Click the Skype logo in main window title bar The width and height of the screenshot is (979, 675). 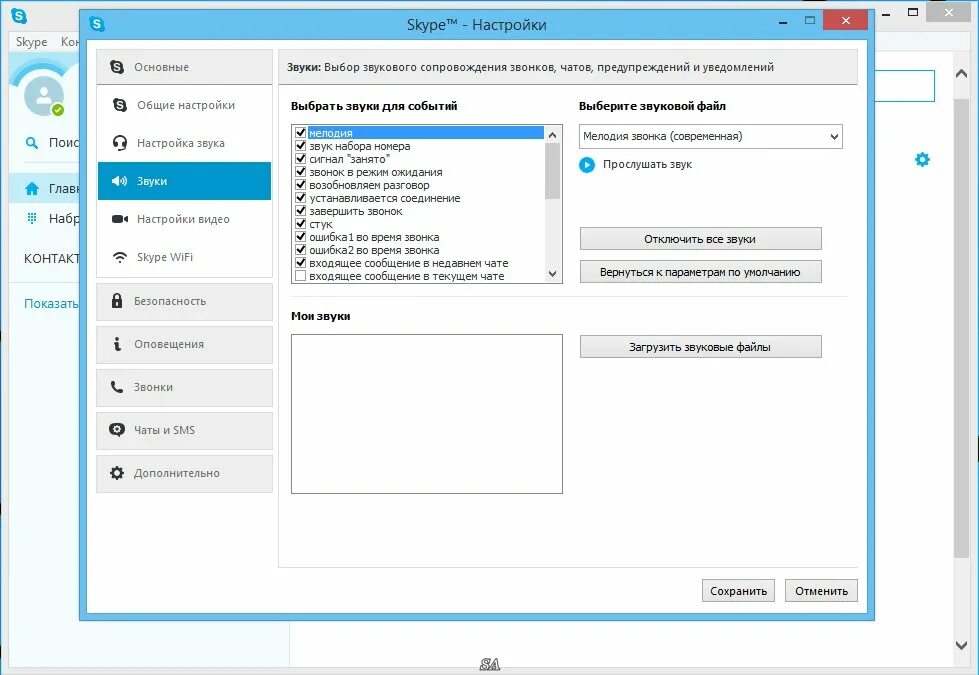(19, 16)
